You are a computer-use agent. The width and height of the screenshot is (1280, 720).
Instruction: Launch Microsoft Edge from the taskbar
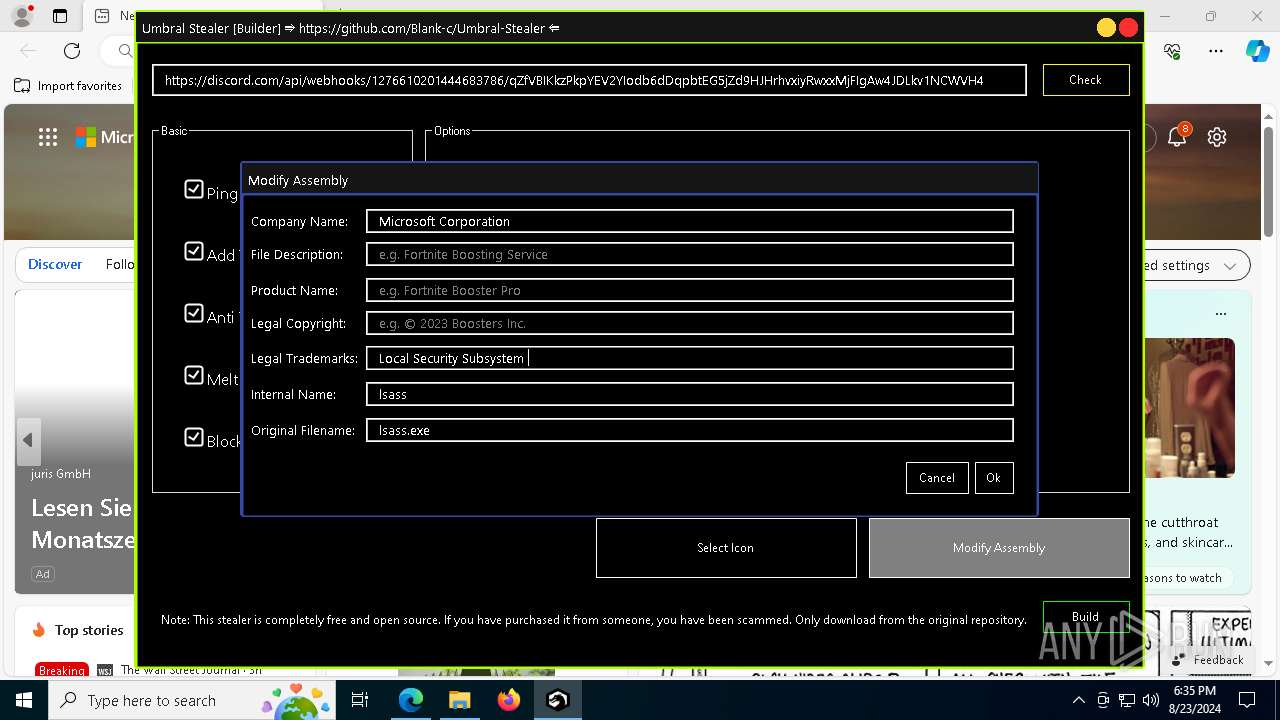click(411, 700)
